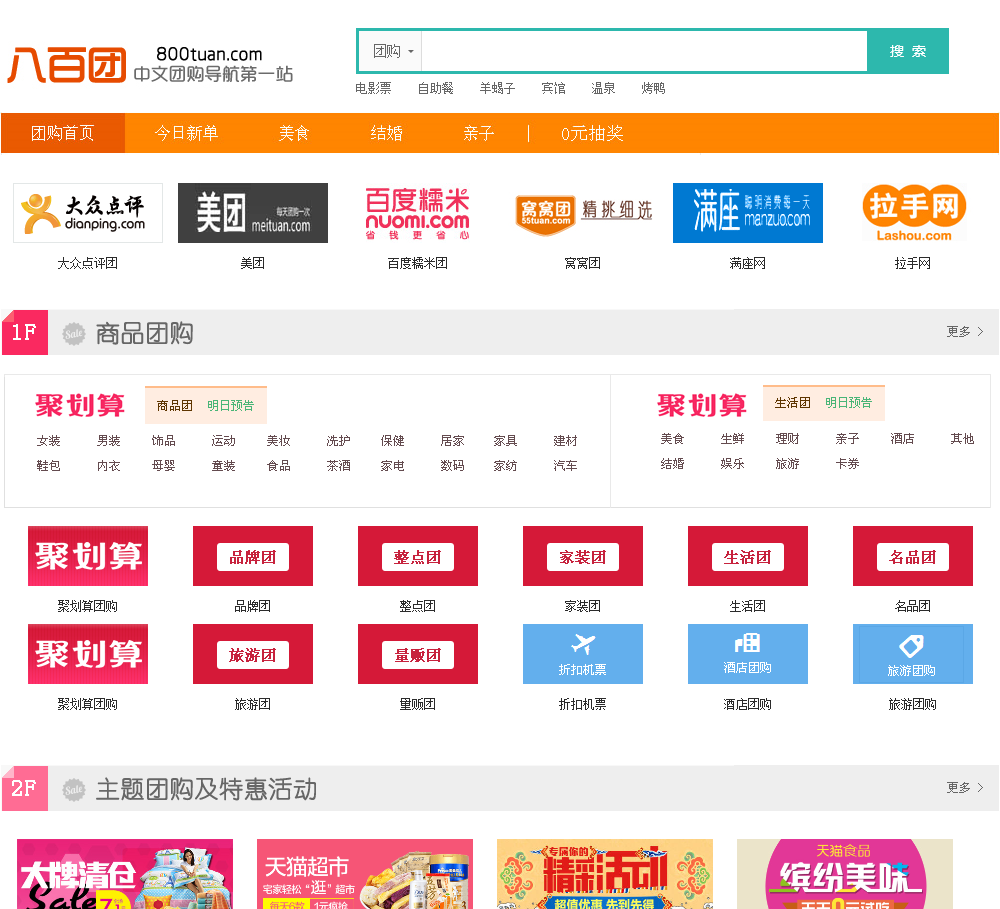This screenshot has width=1000, height=909.
Task: Open the 天猫食品 缤纷美味 banner
Action: pyautogui.click(x=844, y=874)
